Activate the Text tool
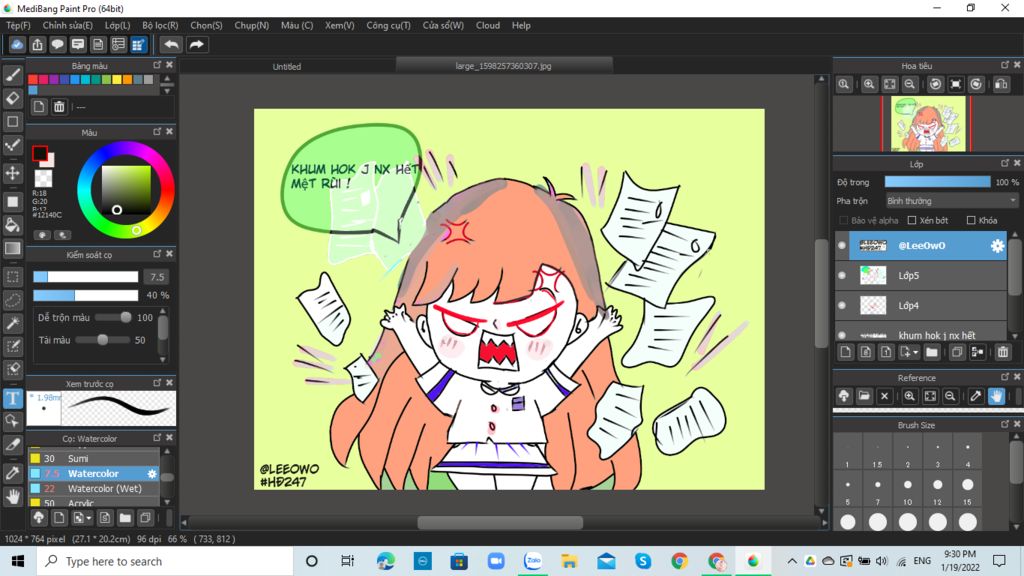1024x576 pixels. [12, 398]
